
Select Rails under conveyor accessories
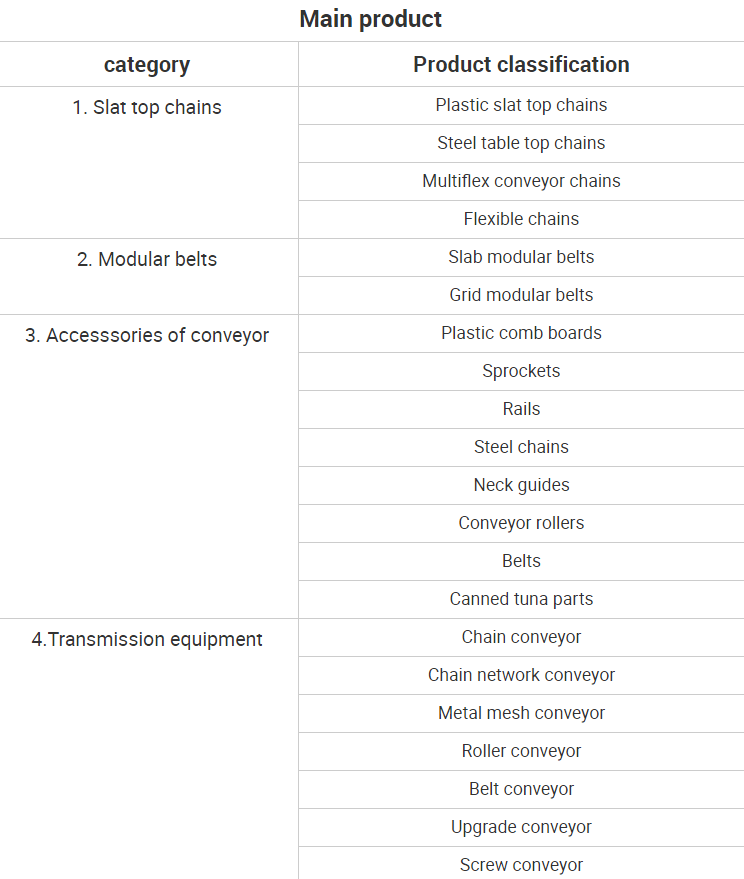tap(521, 409)
